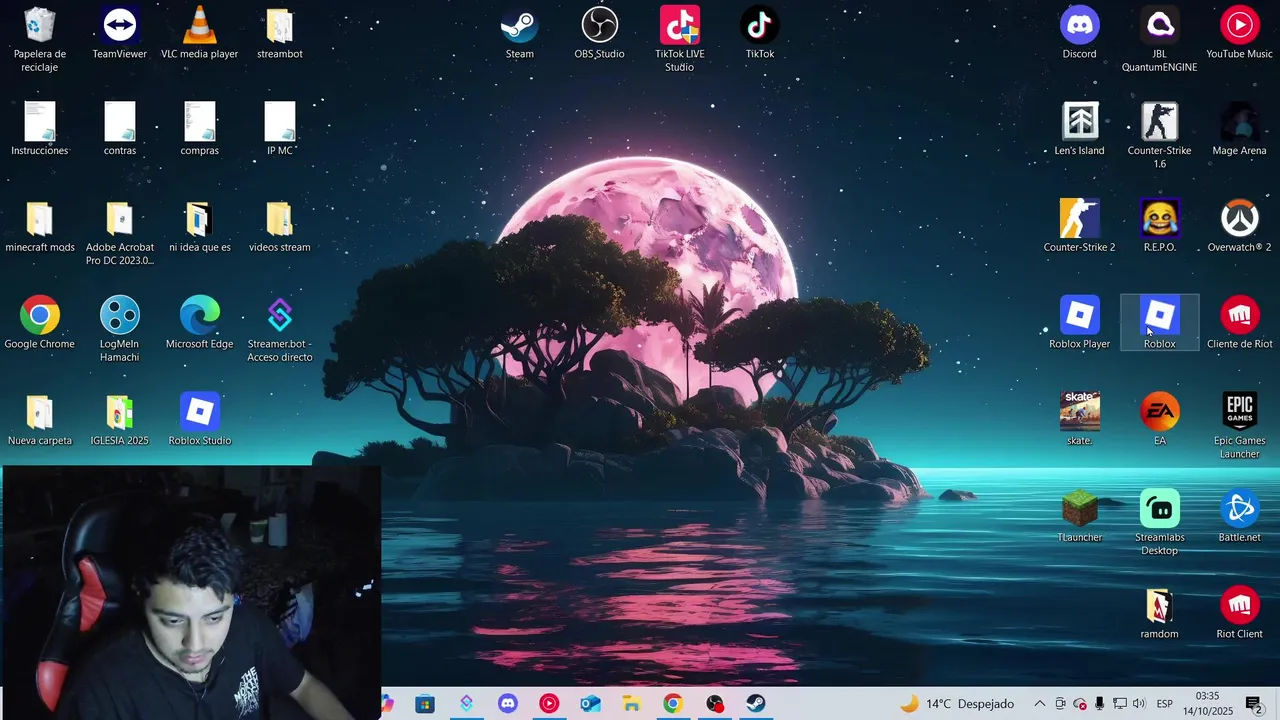Launch JBL QuantumENGINE
This screenshot has width=1280, height=720.
pos(1160,40)
